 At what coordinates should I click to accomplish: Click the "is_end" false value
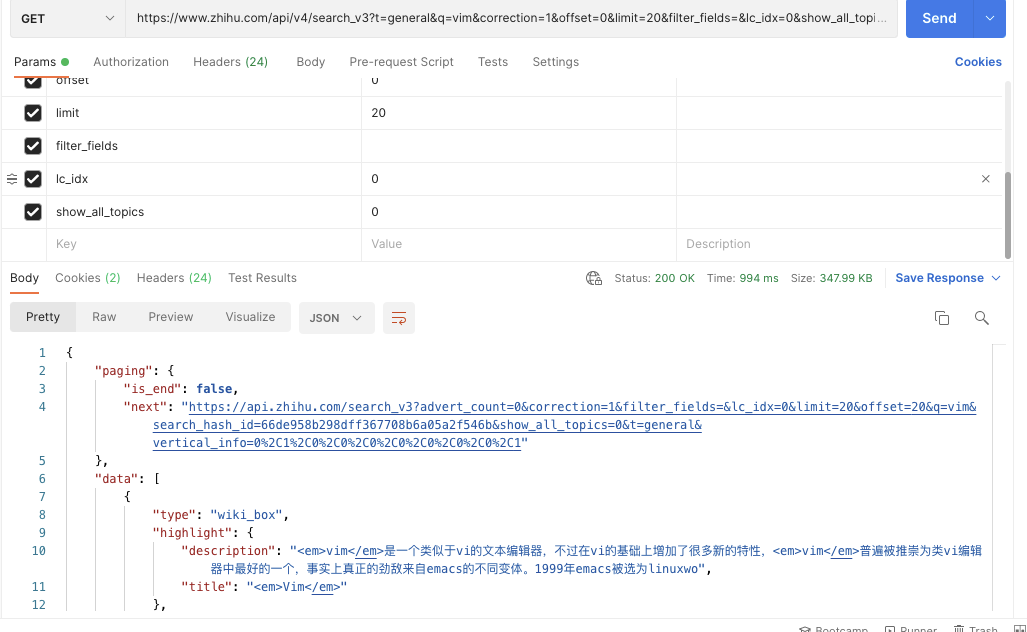214,388
